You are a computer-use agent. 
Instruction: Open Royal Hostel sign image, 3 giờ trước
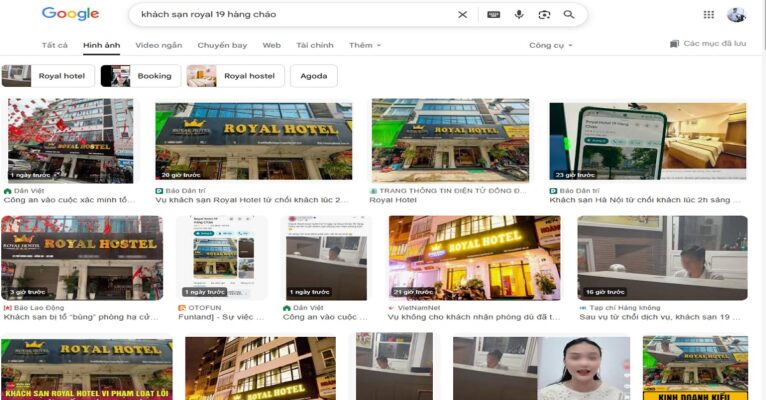82,258
